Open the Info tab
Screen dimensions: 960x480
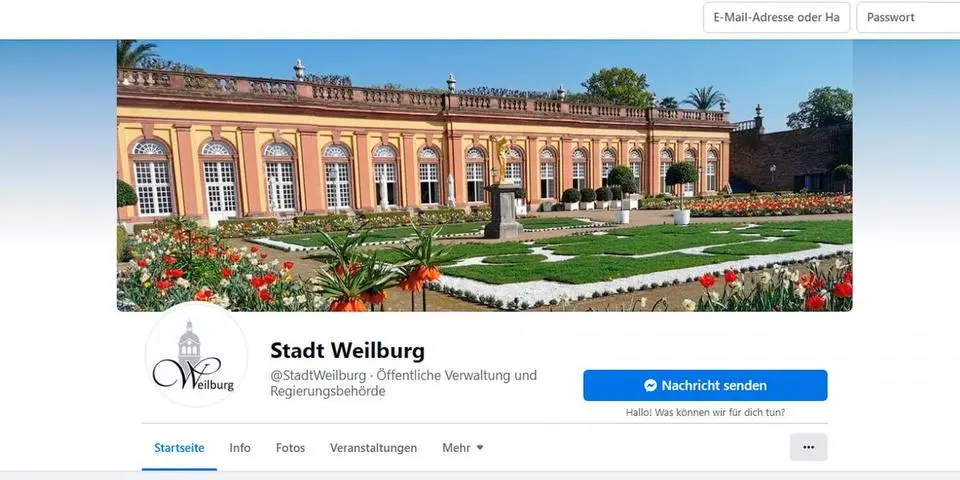coord(240,448)
